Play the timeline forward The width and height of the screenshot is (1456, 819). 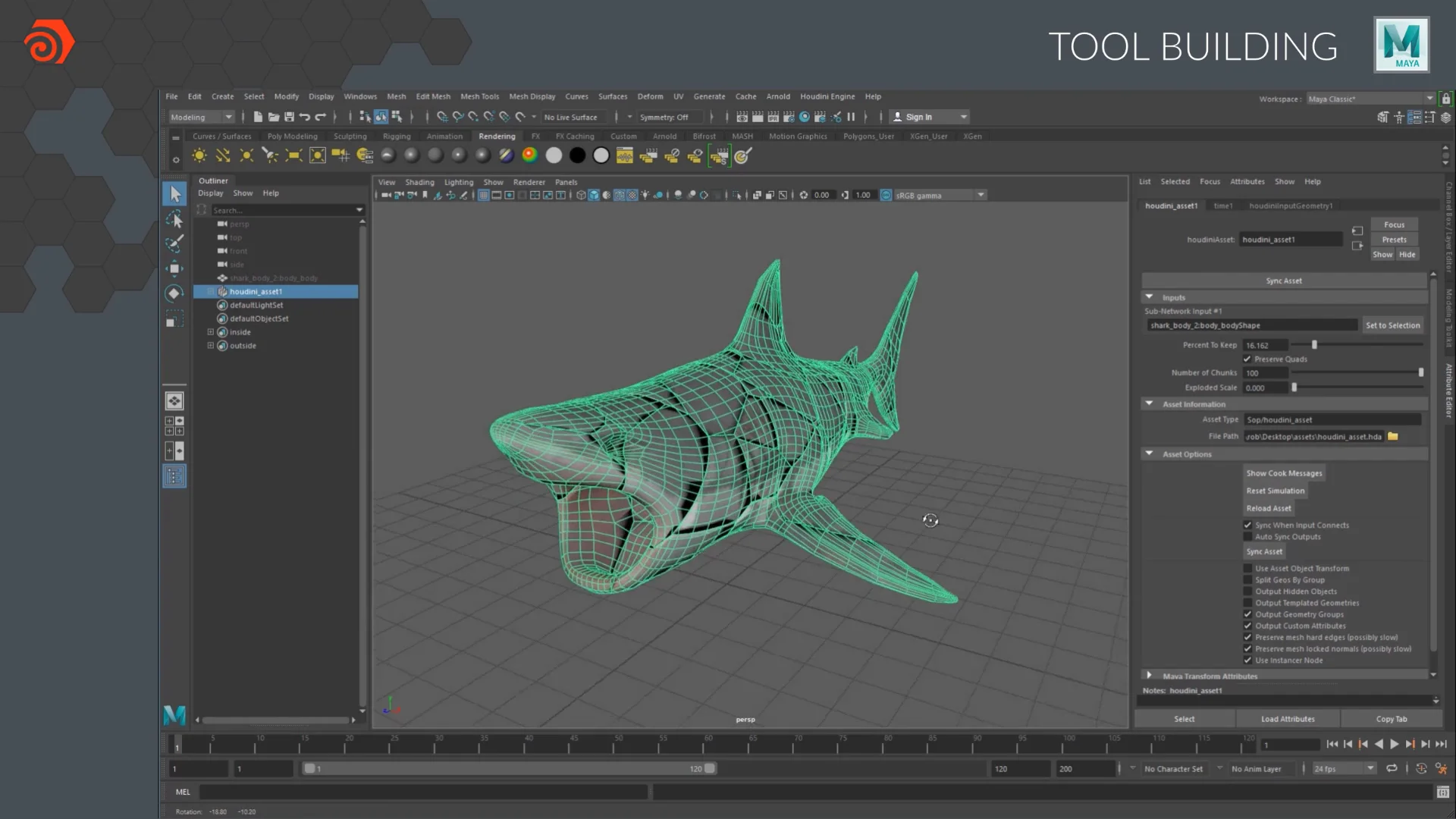click(1394, 745)
